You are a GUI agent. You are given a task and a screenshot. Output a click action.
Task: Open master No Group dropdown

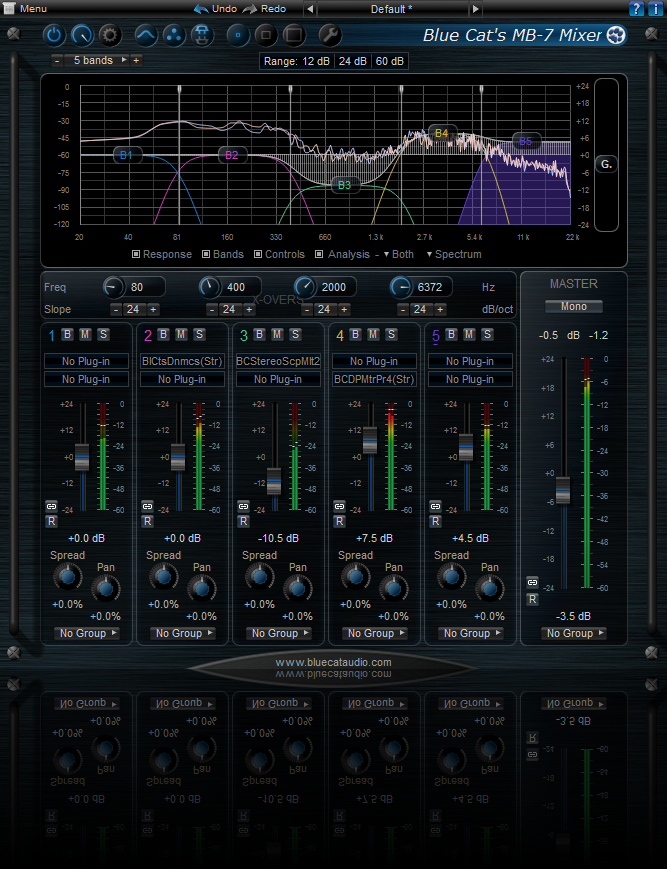[x=573, y=633]
